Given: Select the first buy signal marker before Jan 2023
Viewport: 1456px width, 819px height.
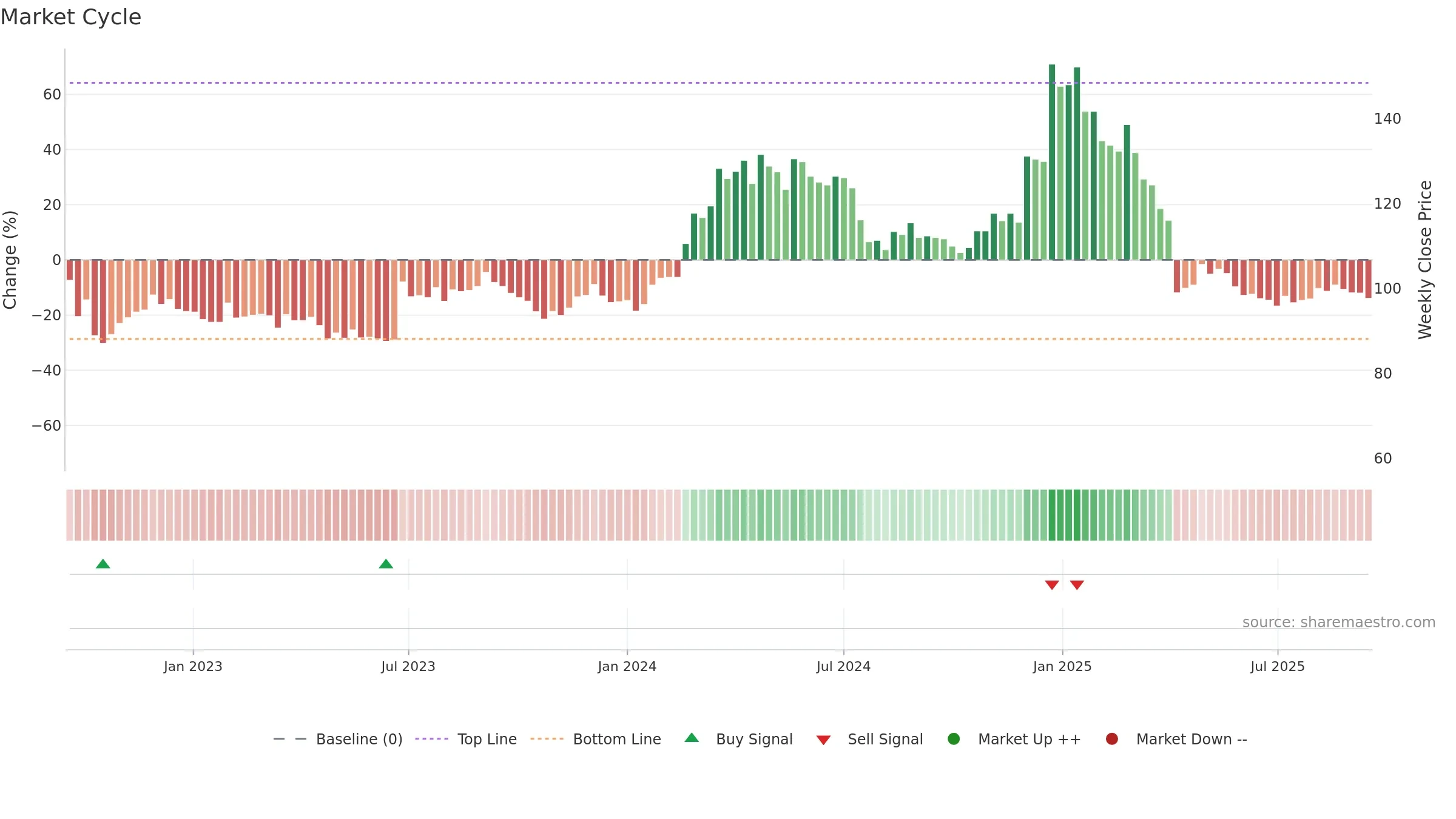Looking at the screenshot, I should click(x=103, y=564).
